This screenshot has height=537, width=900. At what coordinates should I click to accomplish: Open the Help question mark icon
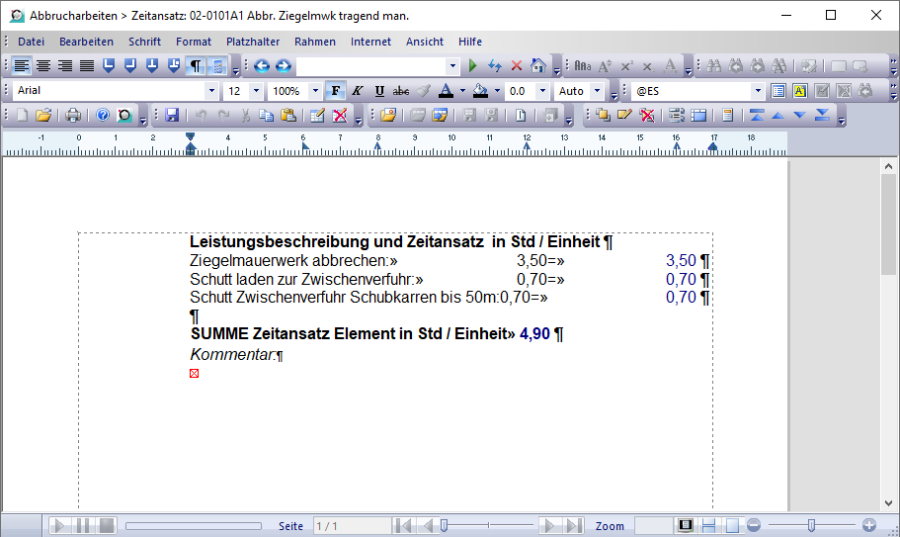(x=103, y=115)
